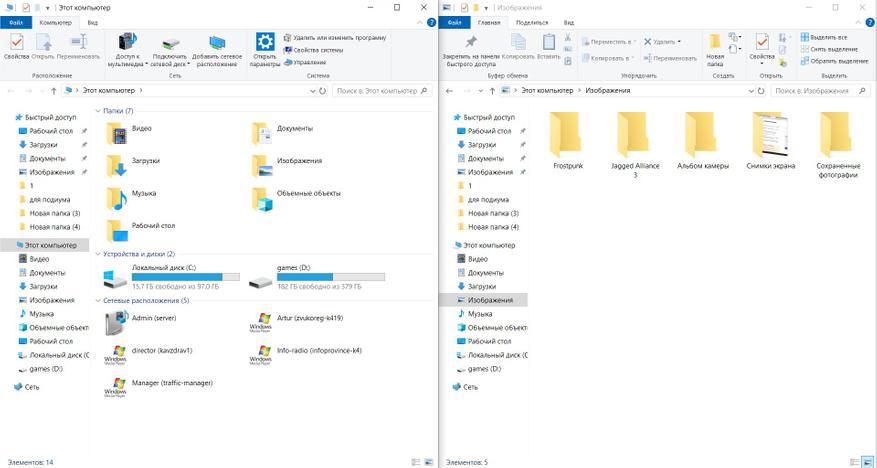Create New folder from ribbon icon
The image size is (877, 468).
[715, 42]
